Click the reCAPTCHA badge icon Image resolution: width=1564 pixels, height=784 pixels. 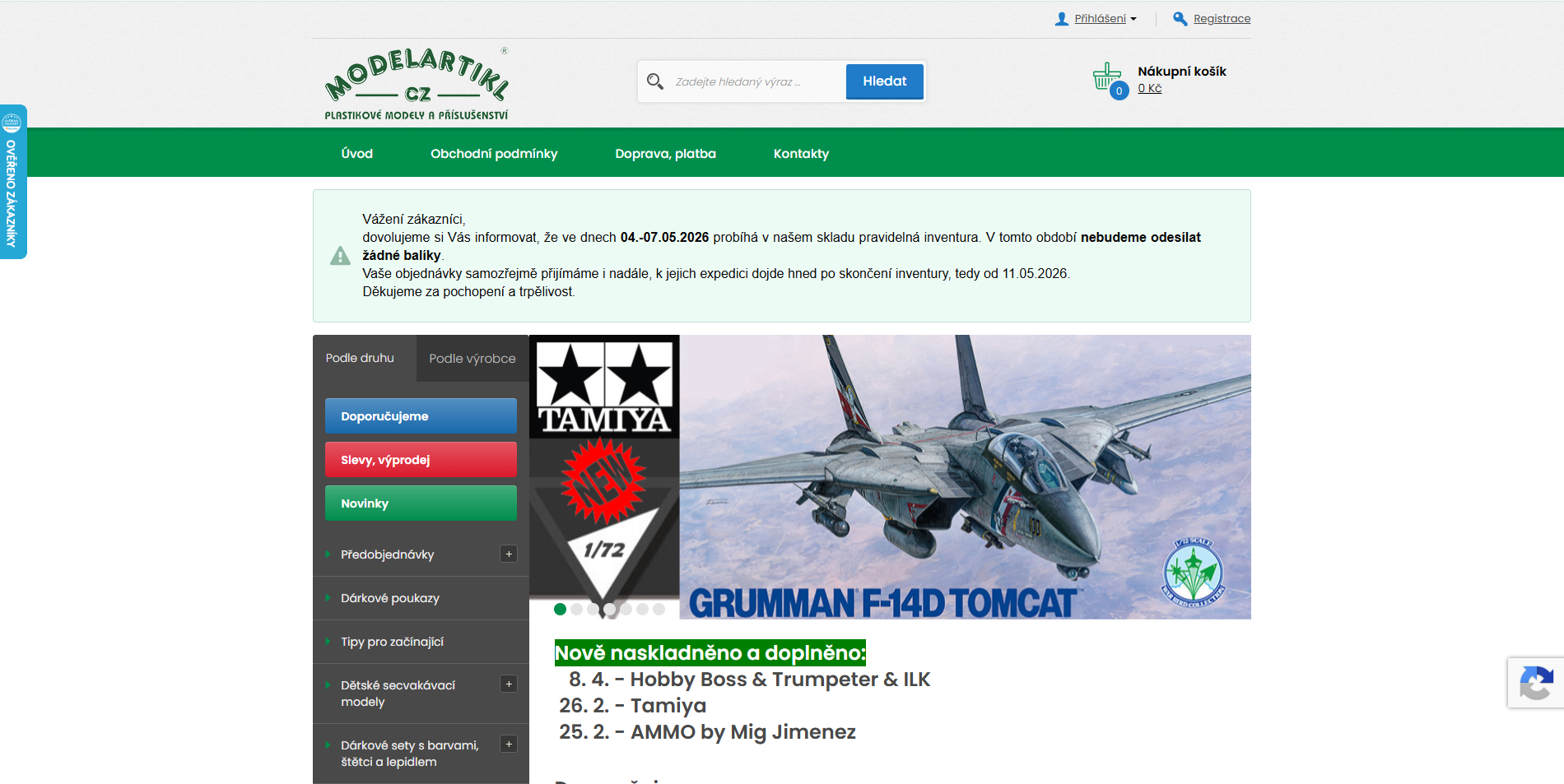point(1536,683)
